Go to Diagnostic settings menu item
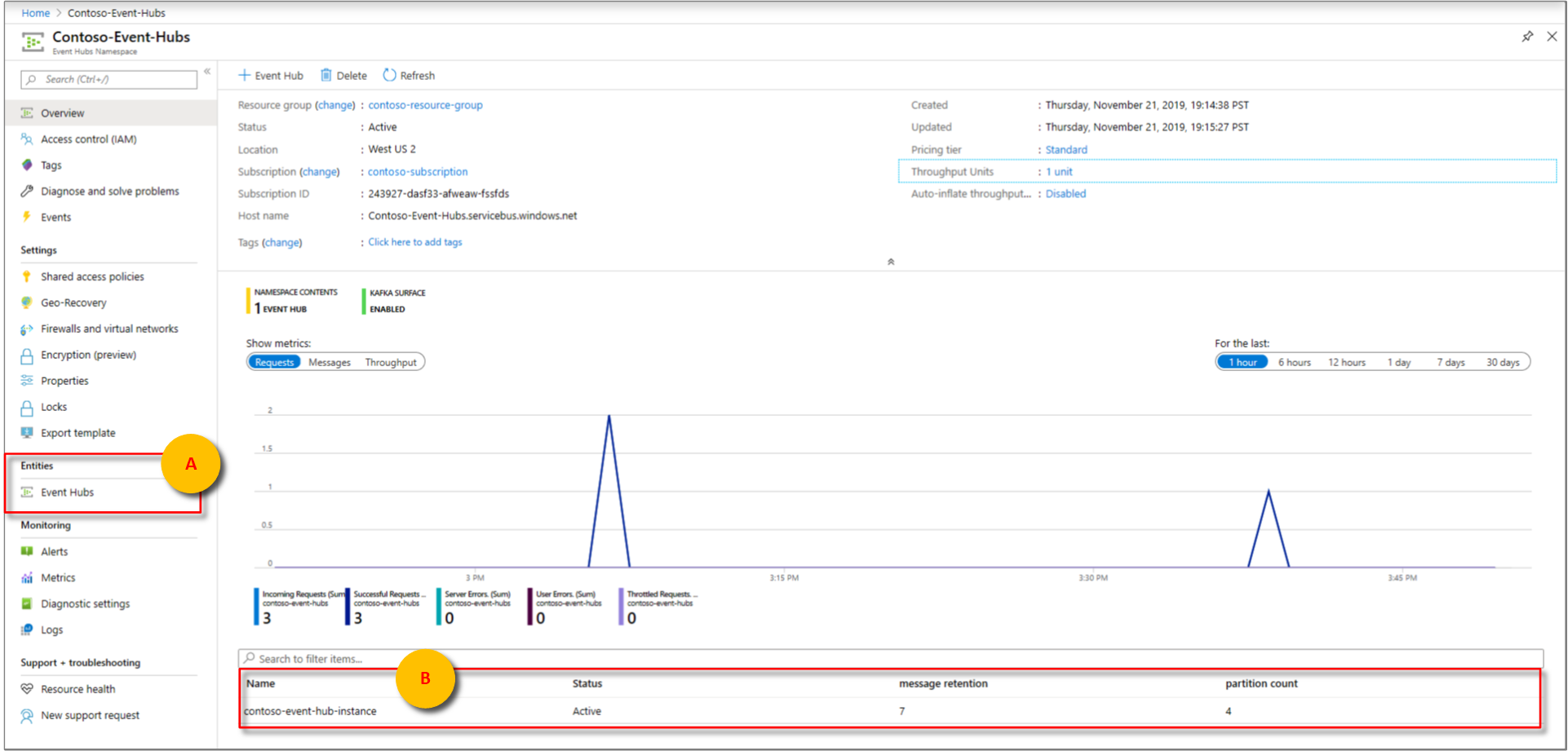The height and width of the screenshot is (751, 1568). point(85,604)
